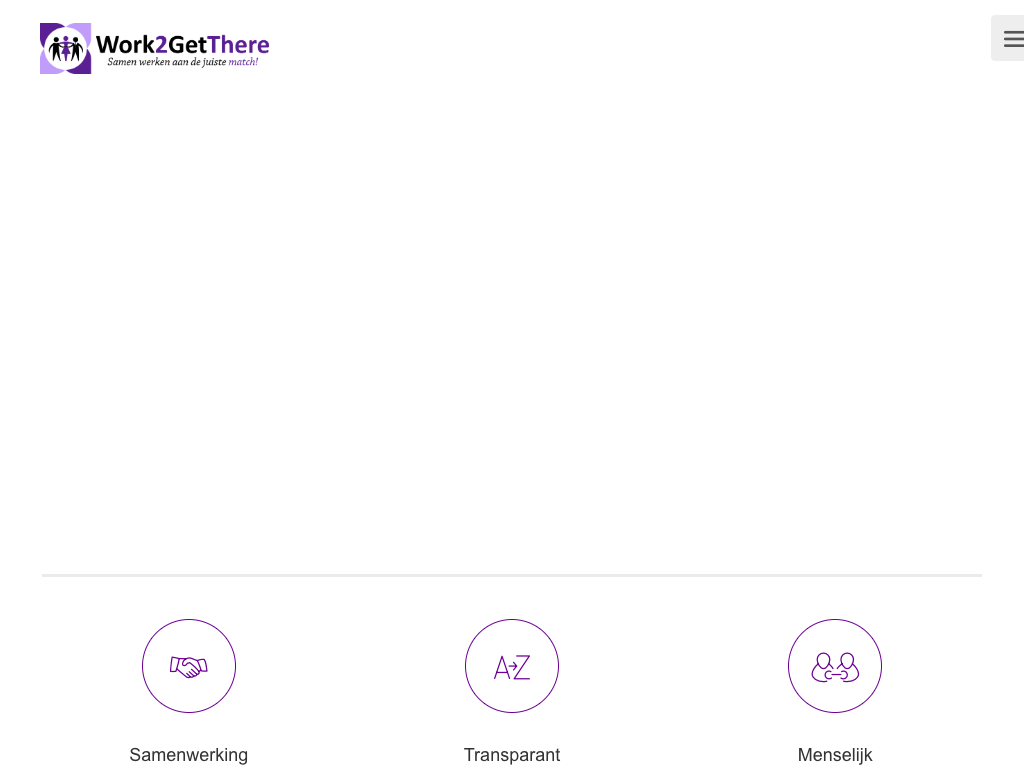
Task: Click the grey horizontal divider line
Action: [512, 575]
